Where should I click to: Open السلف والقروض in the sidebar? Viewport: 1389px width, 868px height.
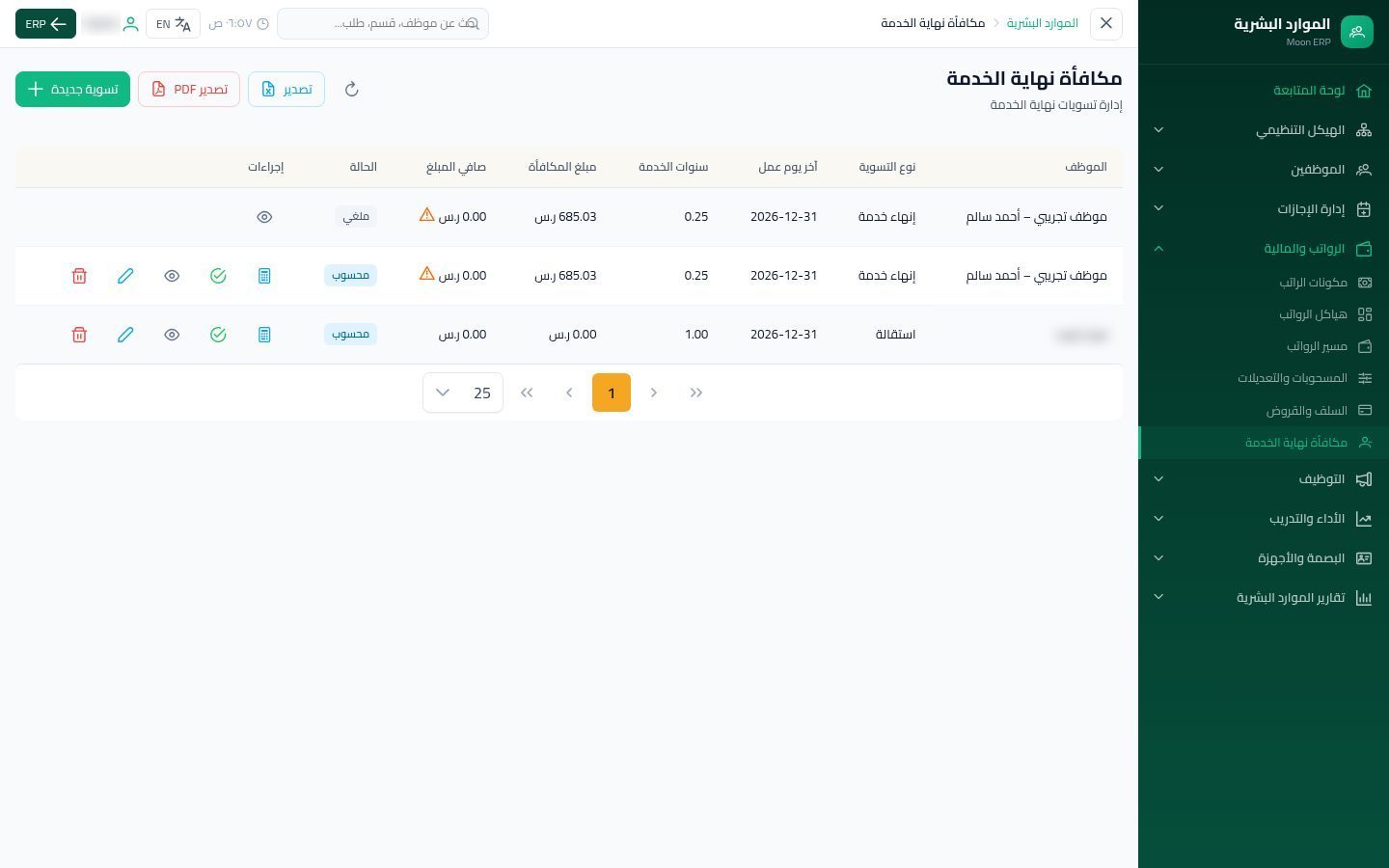[x=1264, y=411]
